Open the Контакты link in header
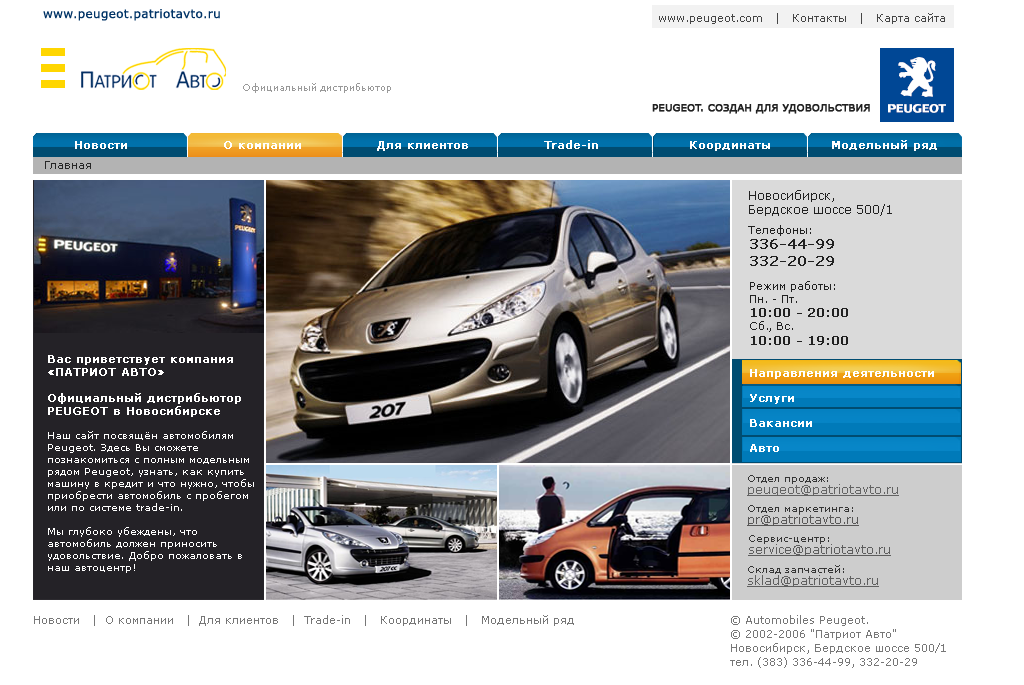This screenshot has height=685, width=1024. point(819,18)
